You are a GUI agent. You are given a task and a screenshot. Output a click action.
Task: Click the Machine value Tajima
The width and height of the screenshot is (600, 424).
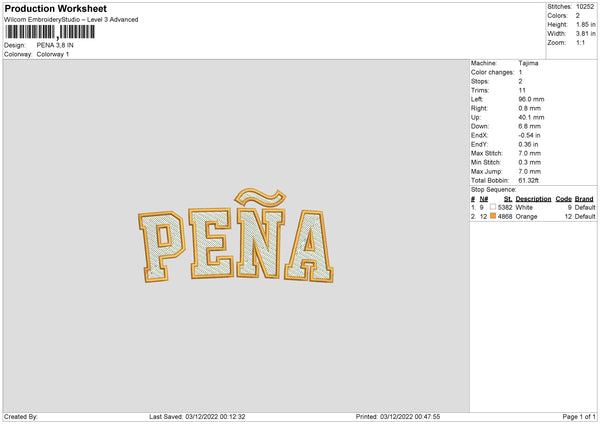pos(528,63)
